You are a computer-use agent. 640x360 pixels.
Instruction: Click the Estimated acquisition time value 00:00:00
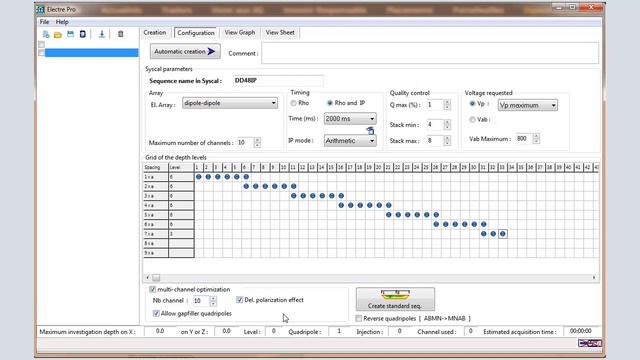coord(581,331)
